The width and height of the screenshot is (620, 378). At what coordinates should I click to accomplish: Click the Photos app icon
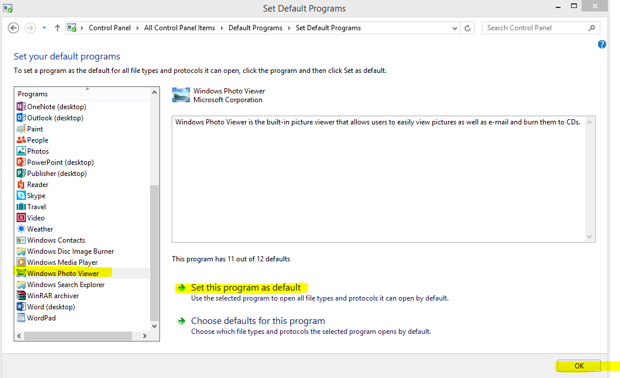[21, 151]
